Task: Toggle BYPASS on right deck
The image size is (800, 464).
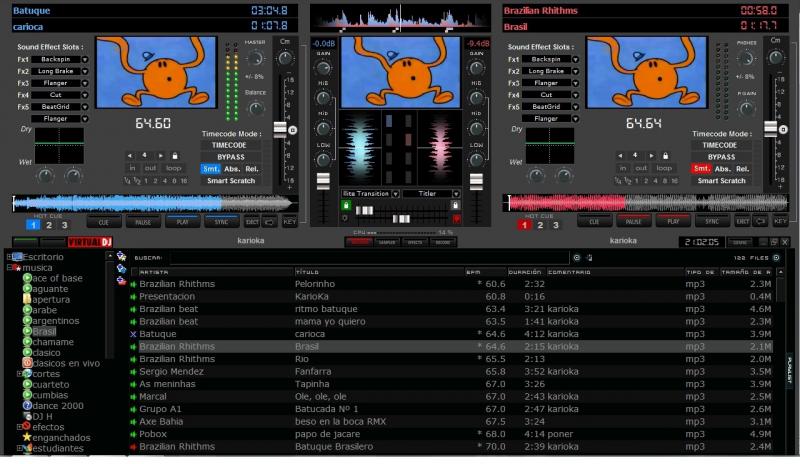Action: [x=721, y=157]
